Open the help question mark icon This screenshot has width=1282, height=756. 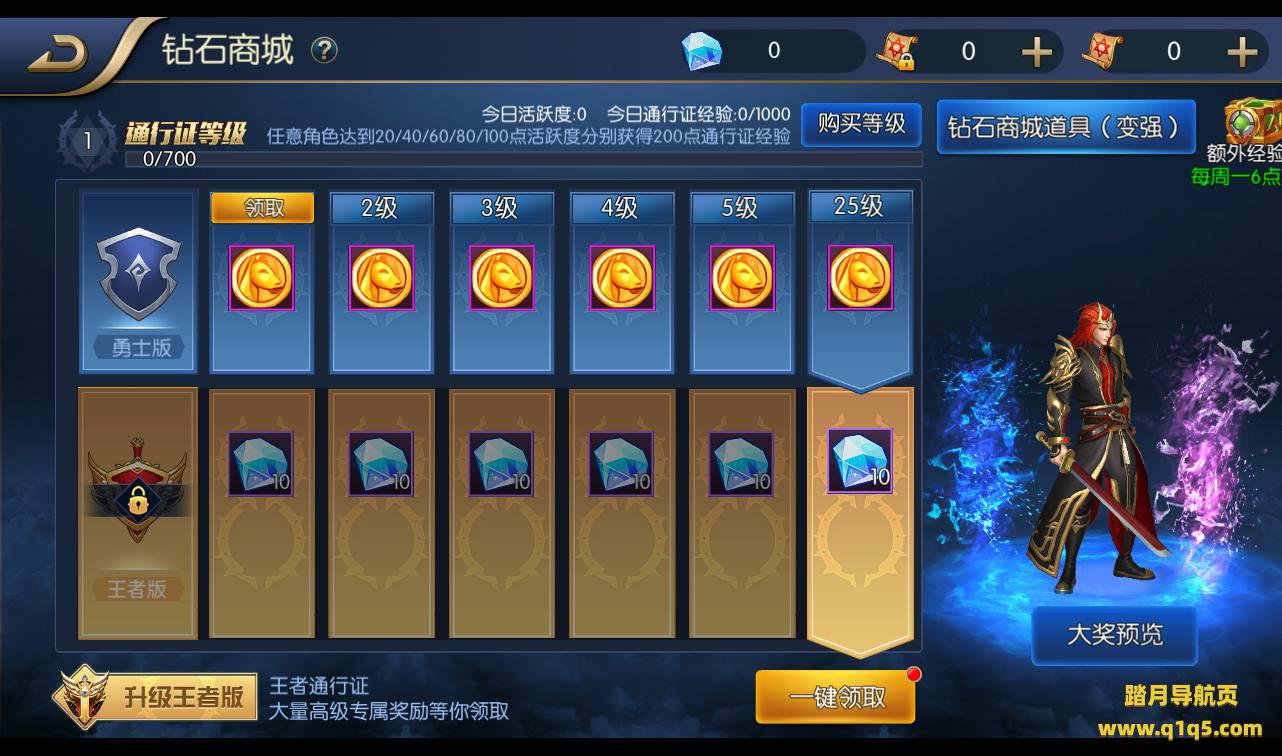click(x=324, y=50)
